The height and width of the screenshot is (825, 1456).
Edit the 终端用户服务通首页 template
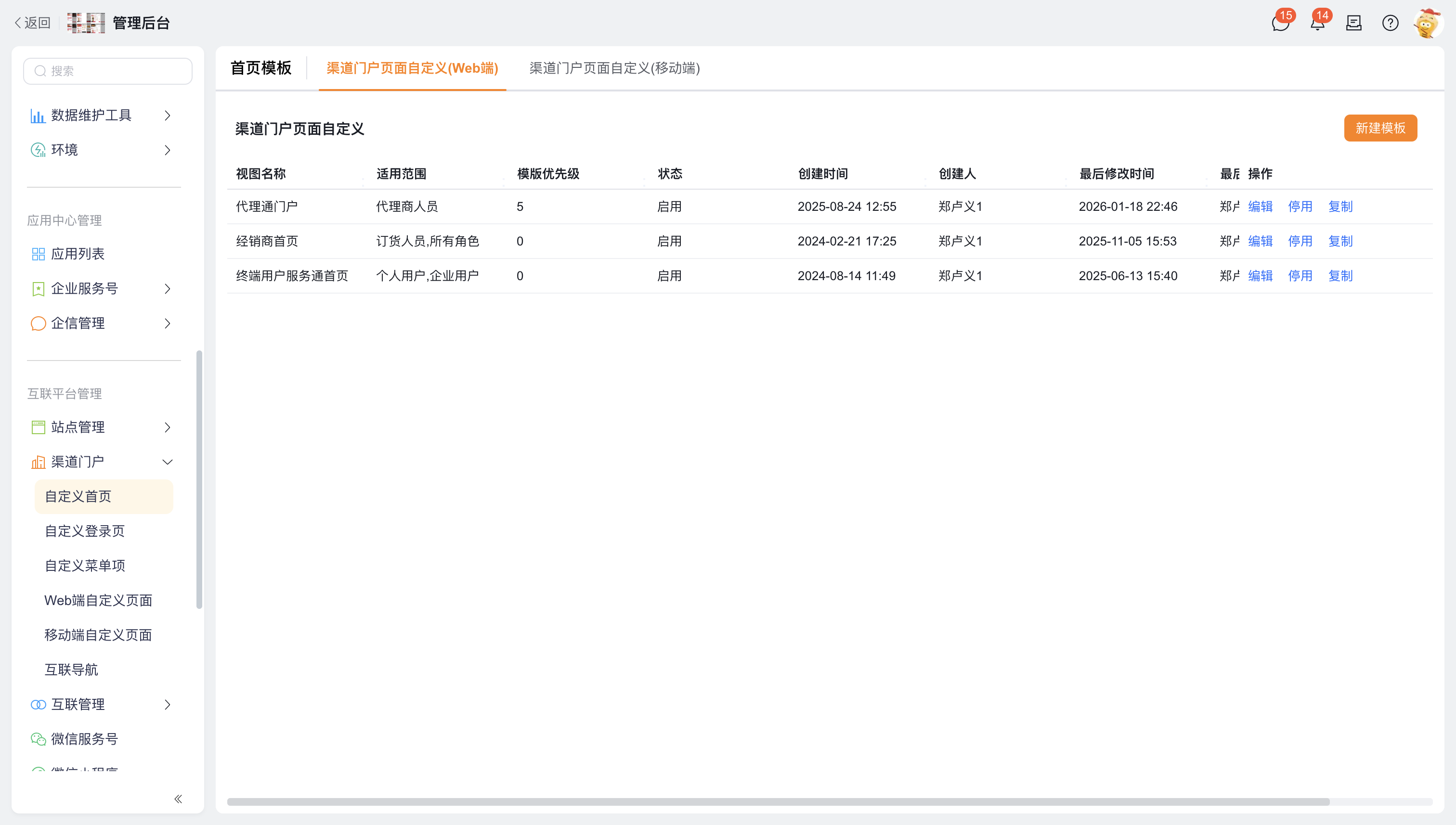coord(1260,276)
